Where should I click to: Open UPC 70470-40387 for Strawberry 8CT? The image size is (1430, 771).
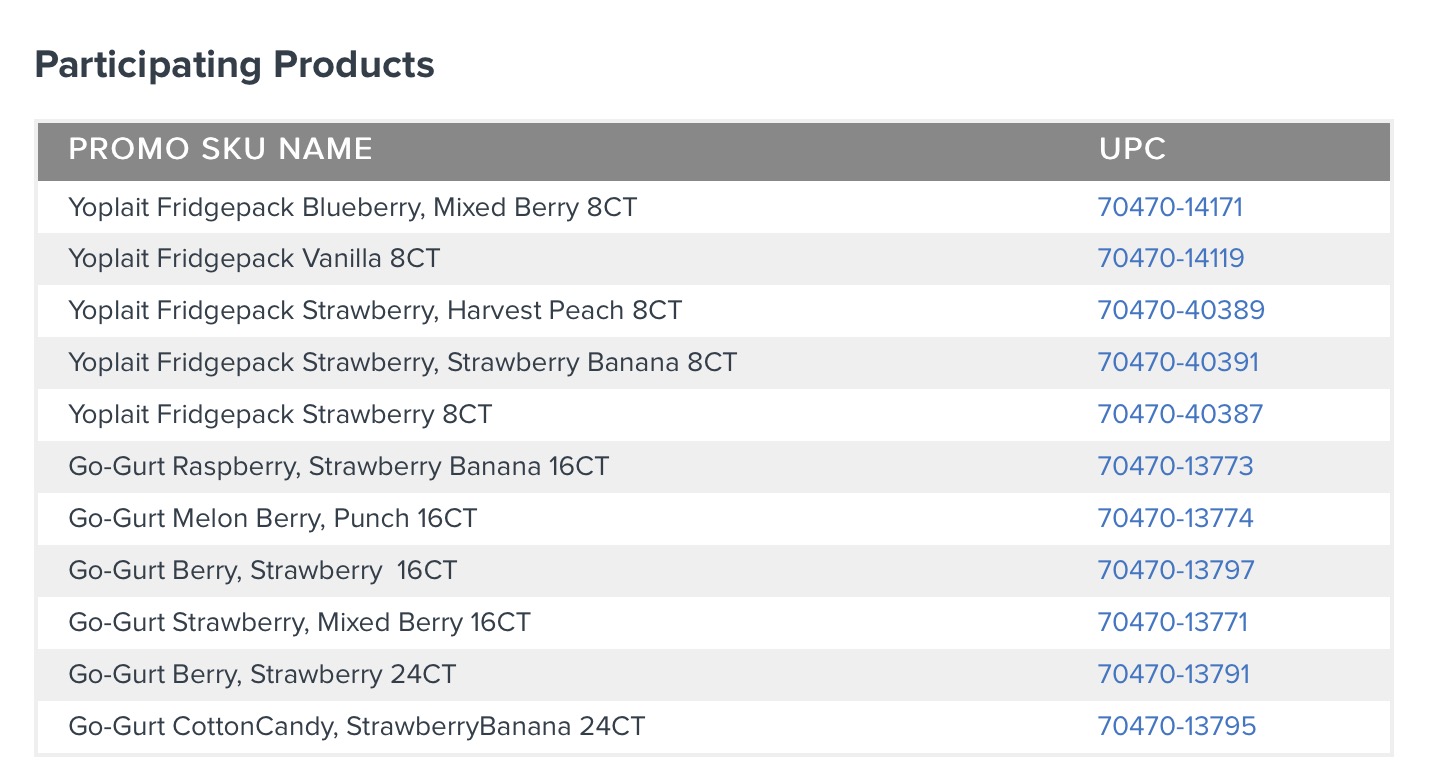pos(1180,415)
